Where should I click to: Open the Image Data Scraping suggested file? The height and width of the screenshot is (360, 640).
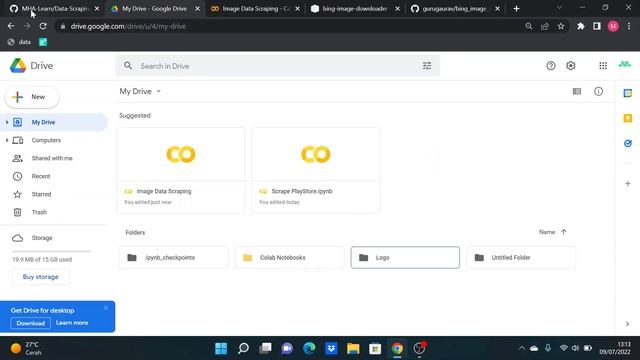point(181,170)
